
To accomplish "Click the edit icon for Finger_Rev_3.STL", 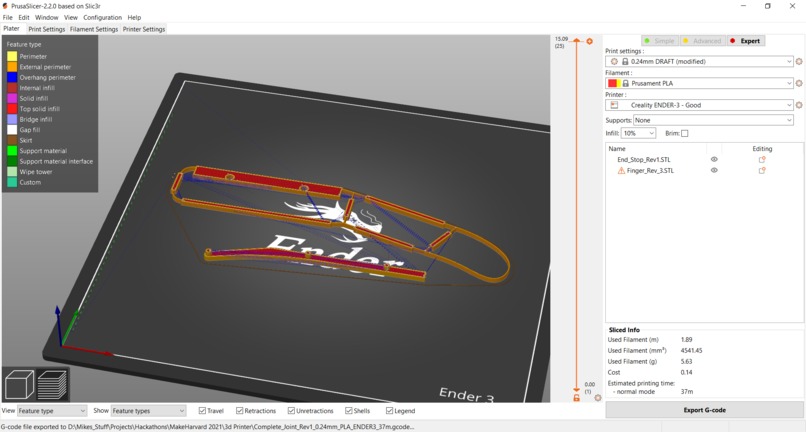I will click(x=762, y=170).
